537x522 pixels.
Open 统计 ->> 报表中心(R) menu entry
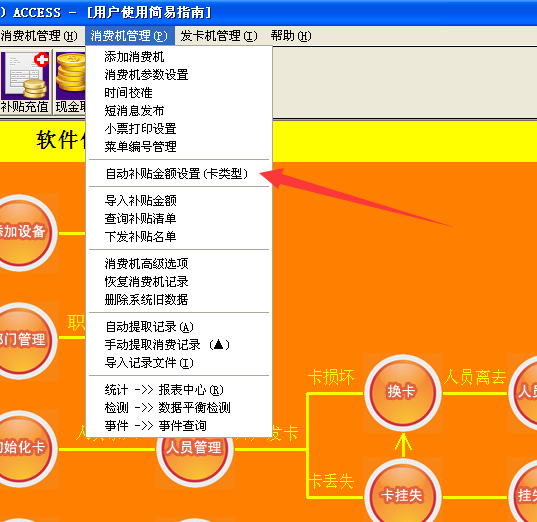[179, 390]
